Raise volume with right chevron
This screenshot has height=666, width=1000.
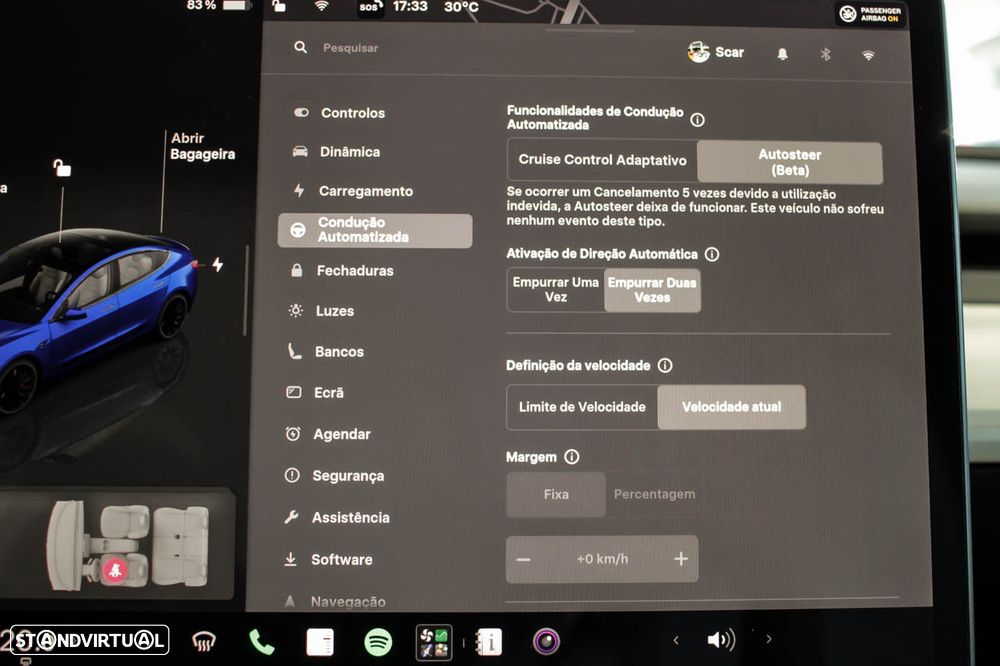point(768,639)
